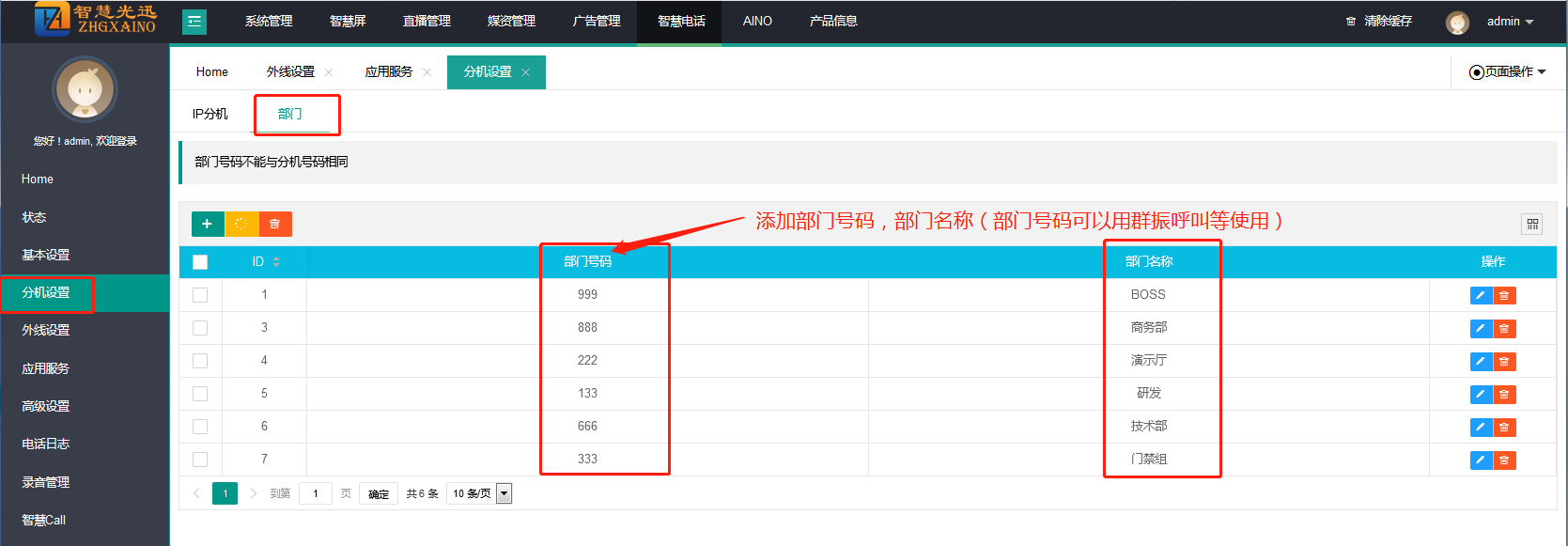Edit the 门禁组 department row
The width and height of the screenshot is (1568, 546).
pyautogui.click(x=1481, y=460)
